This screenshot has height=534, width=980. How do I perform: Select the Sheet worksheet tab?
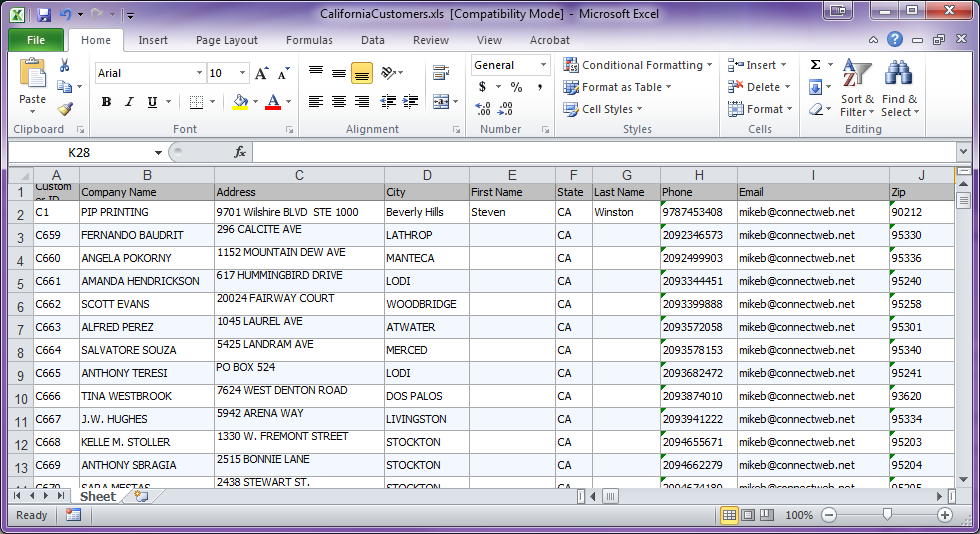(98, 496)
